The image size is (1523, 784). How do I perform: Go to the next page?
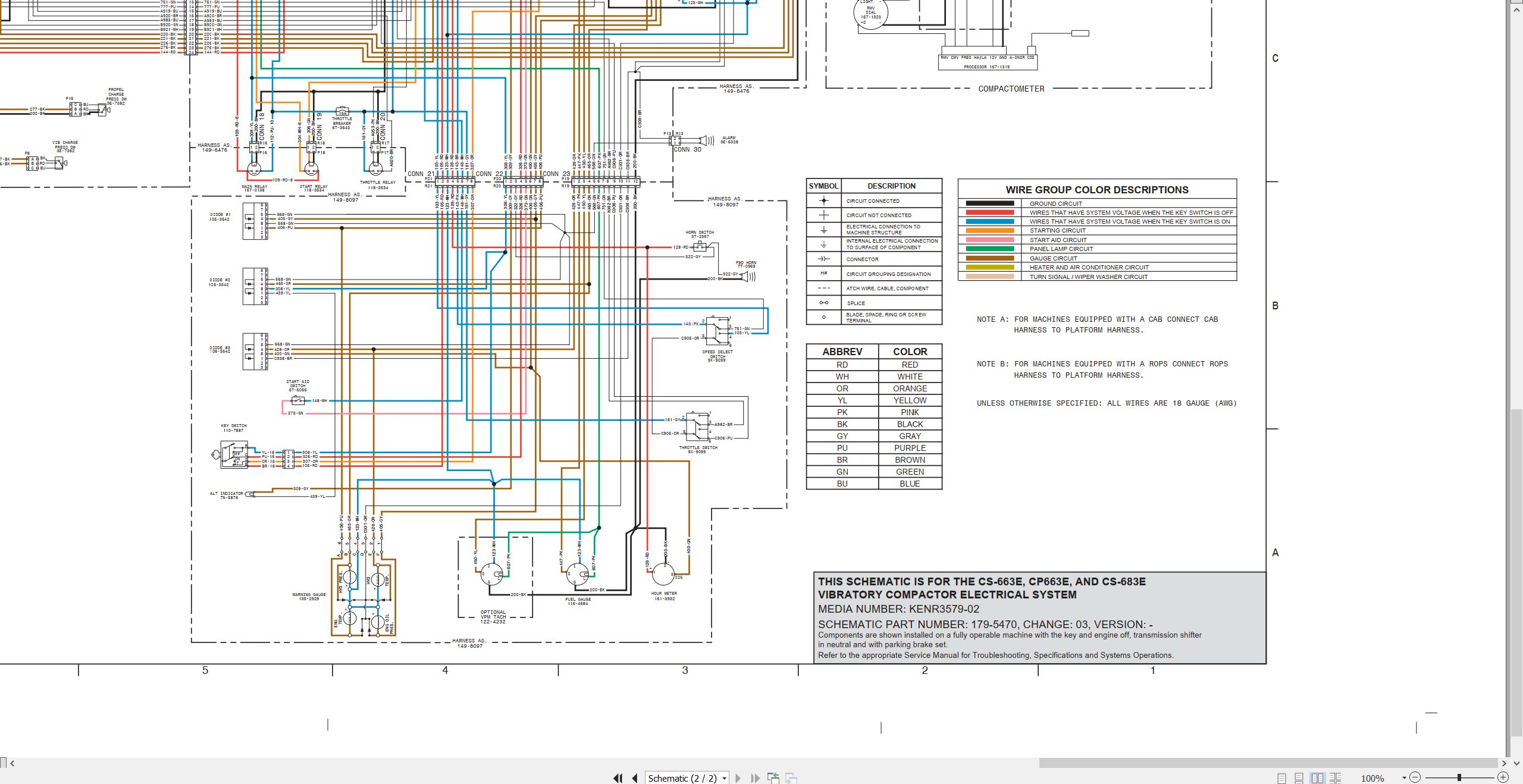click(x=738, y=778)
